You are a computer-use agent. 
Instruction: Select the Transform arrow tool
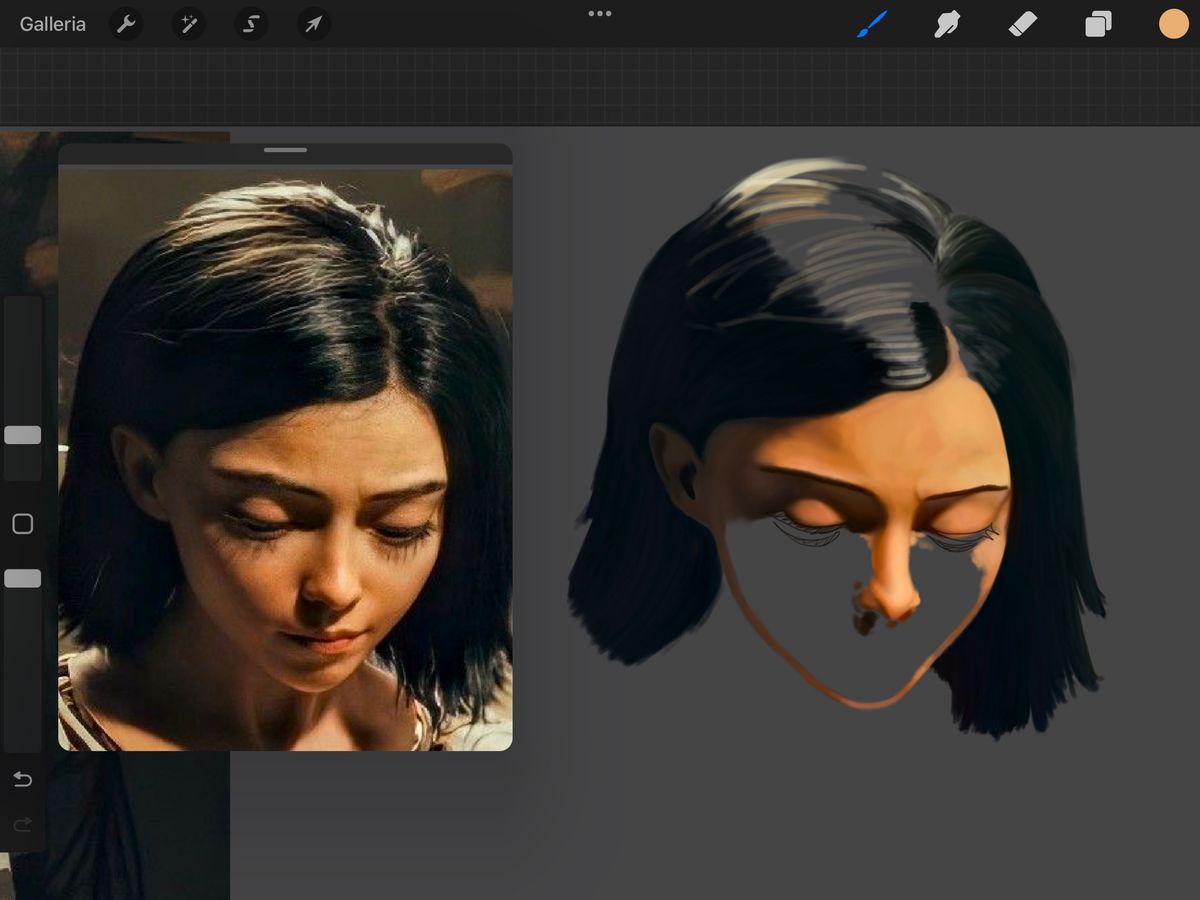(x=313, y=24)
